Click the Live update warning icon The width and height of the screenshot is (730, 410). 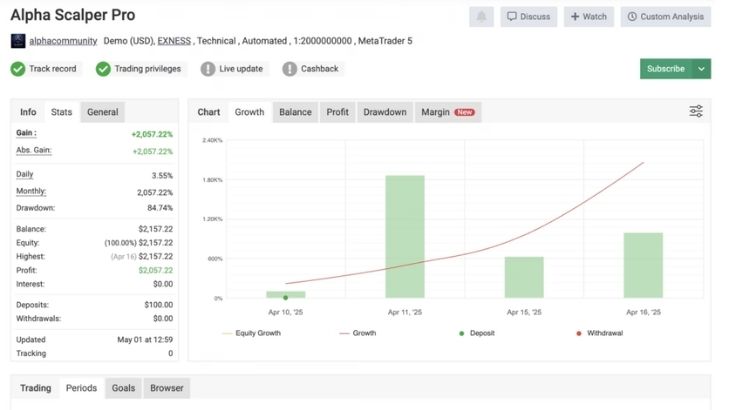[208, 69]
